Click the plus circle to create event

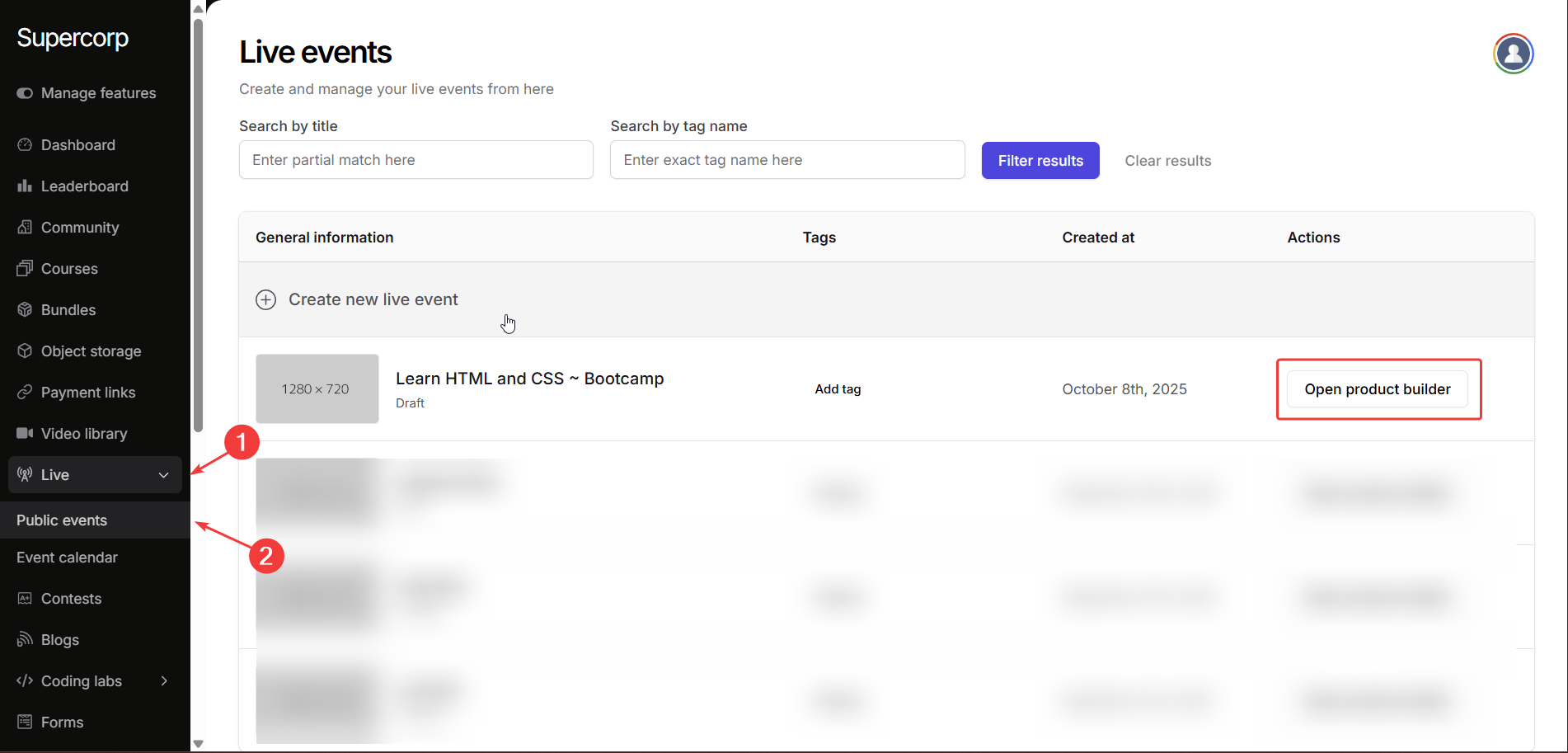click(x=265, y=299)
